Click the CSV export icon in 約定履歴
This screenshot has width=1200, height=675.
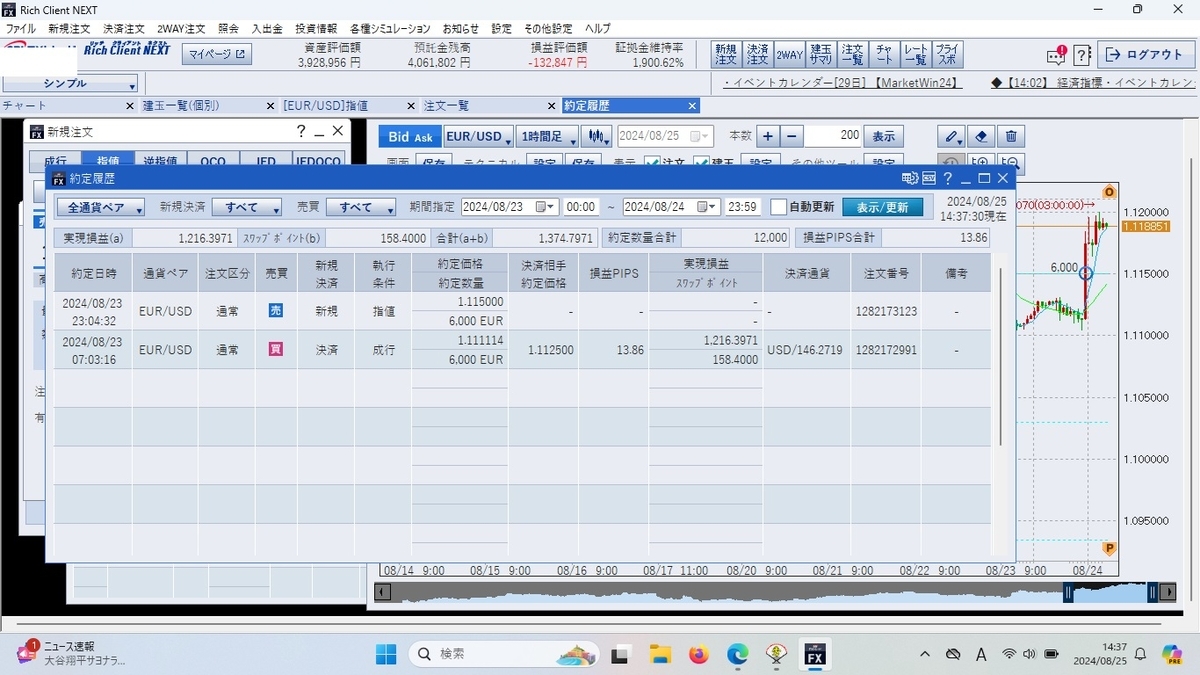(x=929, y=178)
